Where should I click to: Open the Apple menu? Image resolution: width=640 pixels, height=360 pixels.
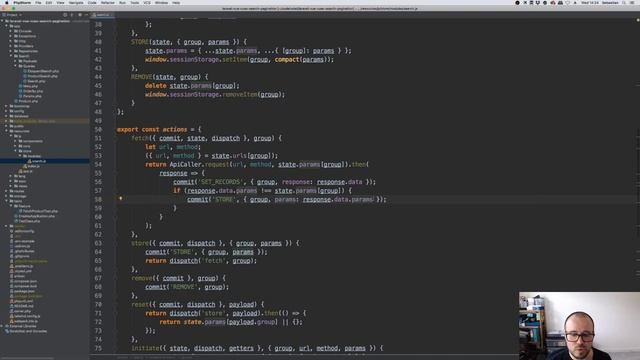[x=7, y=2]
